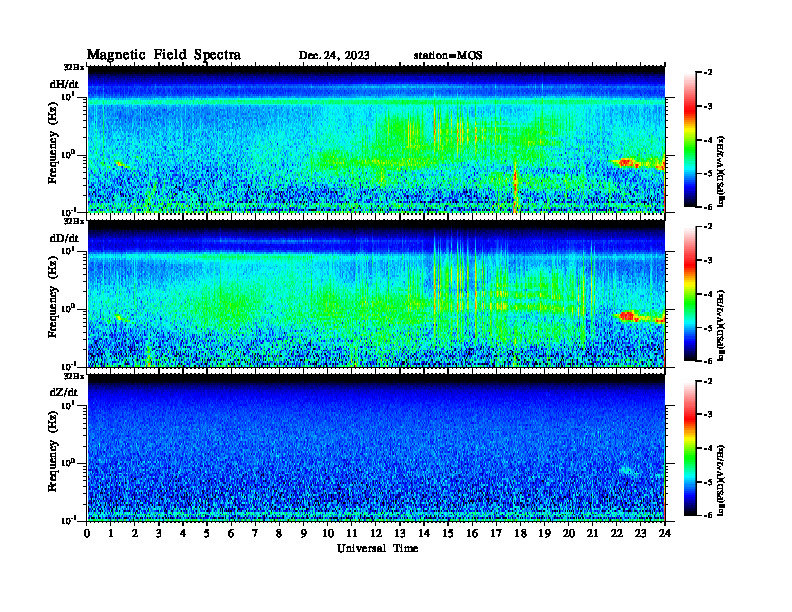Click the "Universal Time" axis label

pos(377,548)
